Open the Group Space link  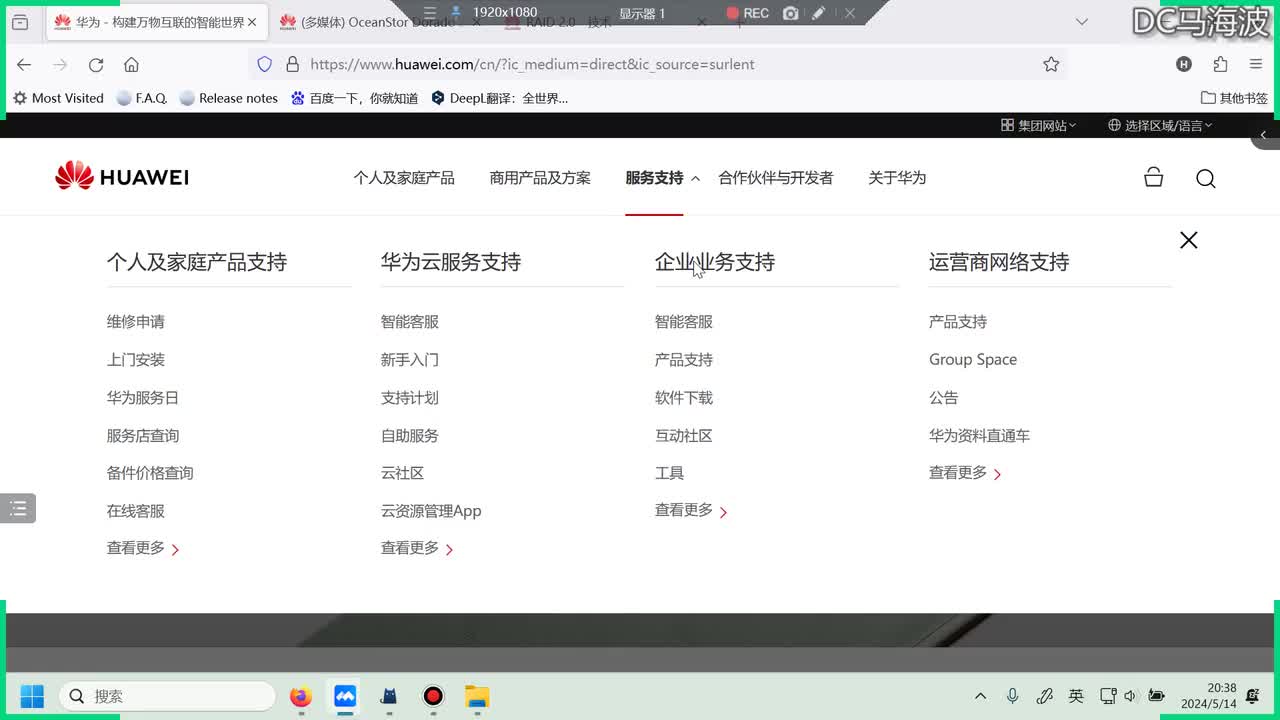coord(973,360)
